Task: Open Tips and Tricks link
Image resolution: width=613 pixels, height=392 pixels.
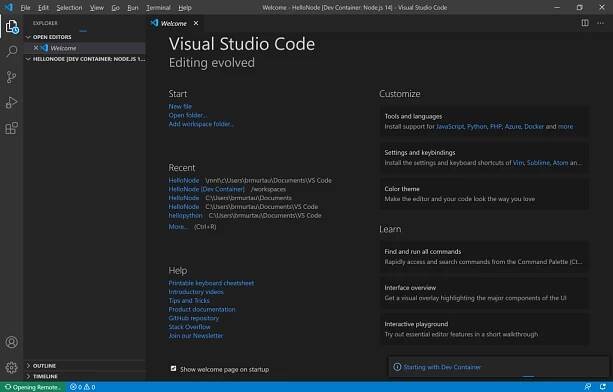Action: (189, 301)
